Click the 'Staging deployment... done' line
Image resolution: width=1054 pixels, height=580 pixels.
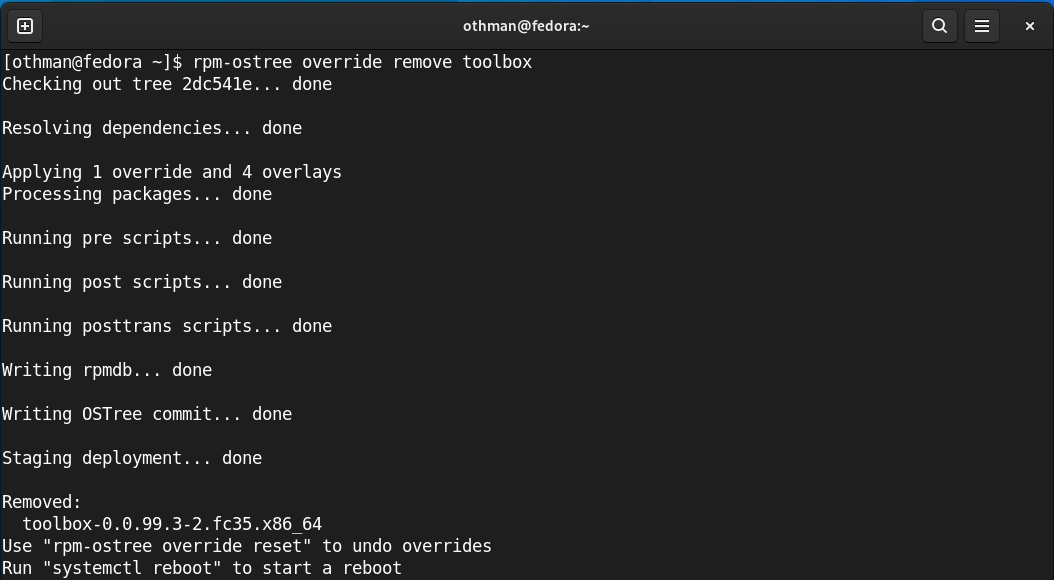[132, 458]
